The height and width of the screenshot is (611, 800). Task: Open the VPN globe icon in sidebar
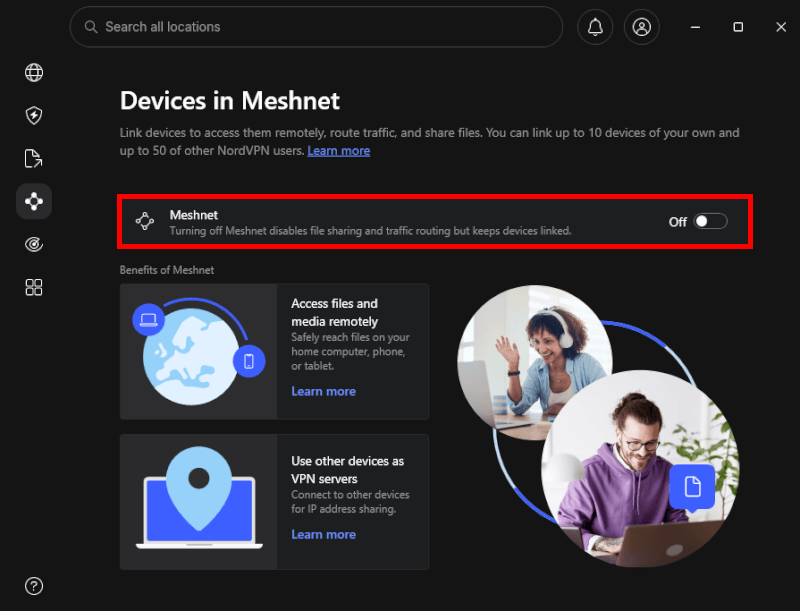pos(34,72)
